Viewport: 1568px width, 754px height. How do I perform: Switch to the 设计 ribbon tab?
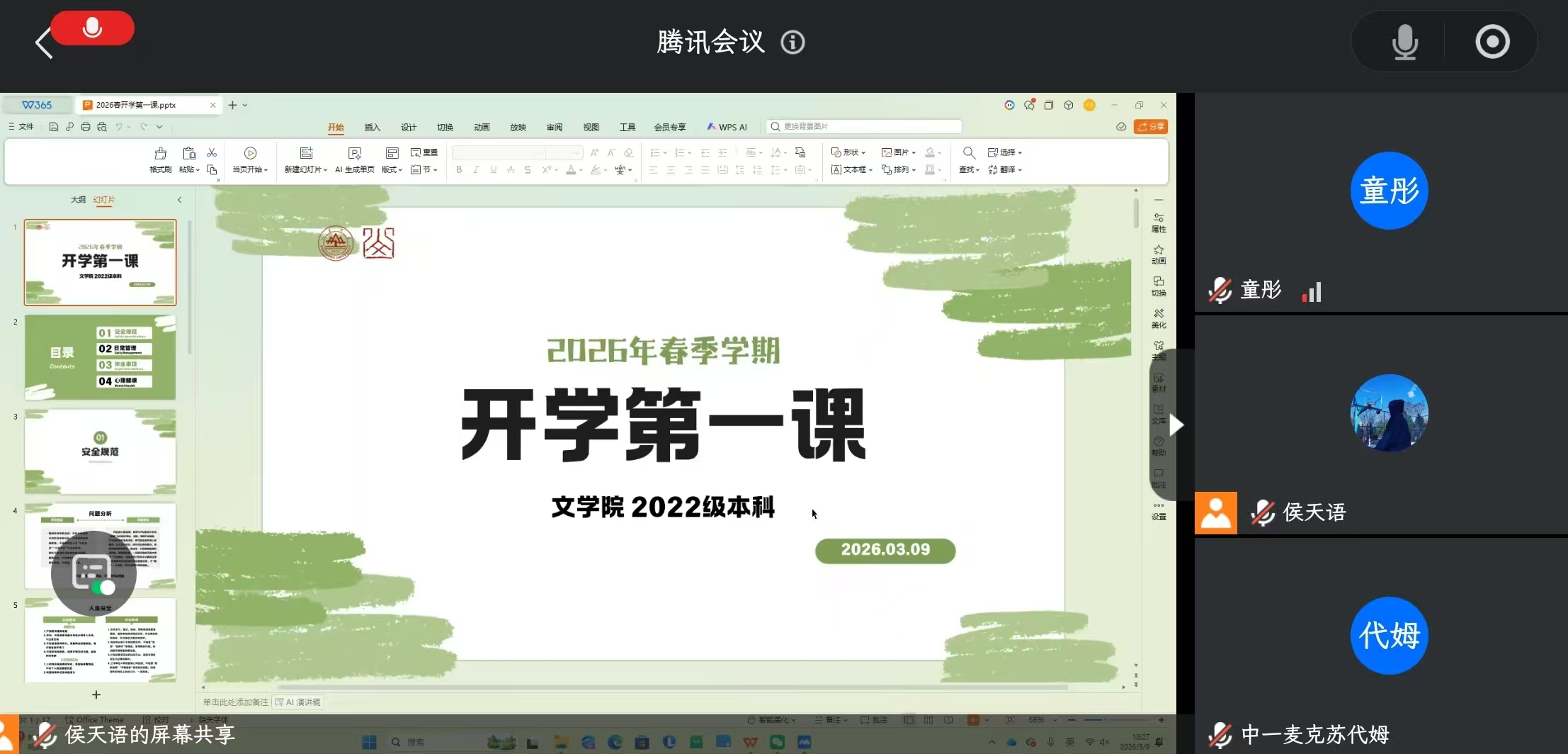point(409,127)
